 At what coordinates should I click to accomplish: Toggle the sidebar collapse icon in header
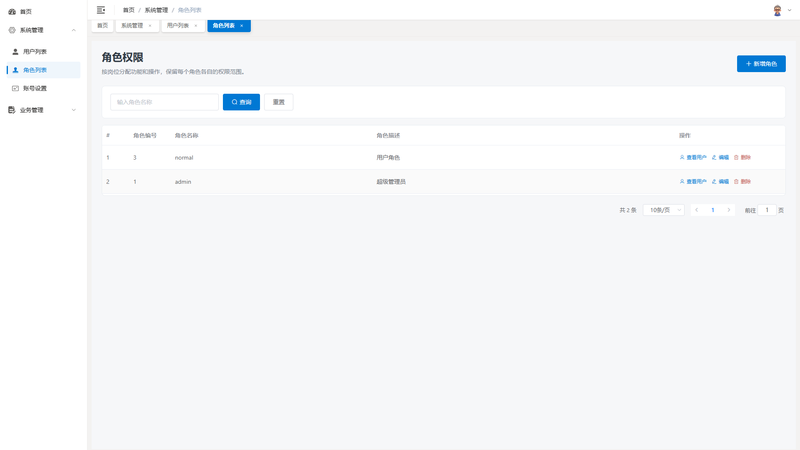tap(101, 10)
